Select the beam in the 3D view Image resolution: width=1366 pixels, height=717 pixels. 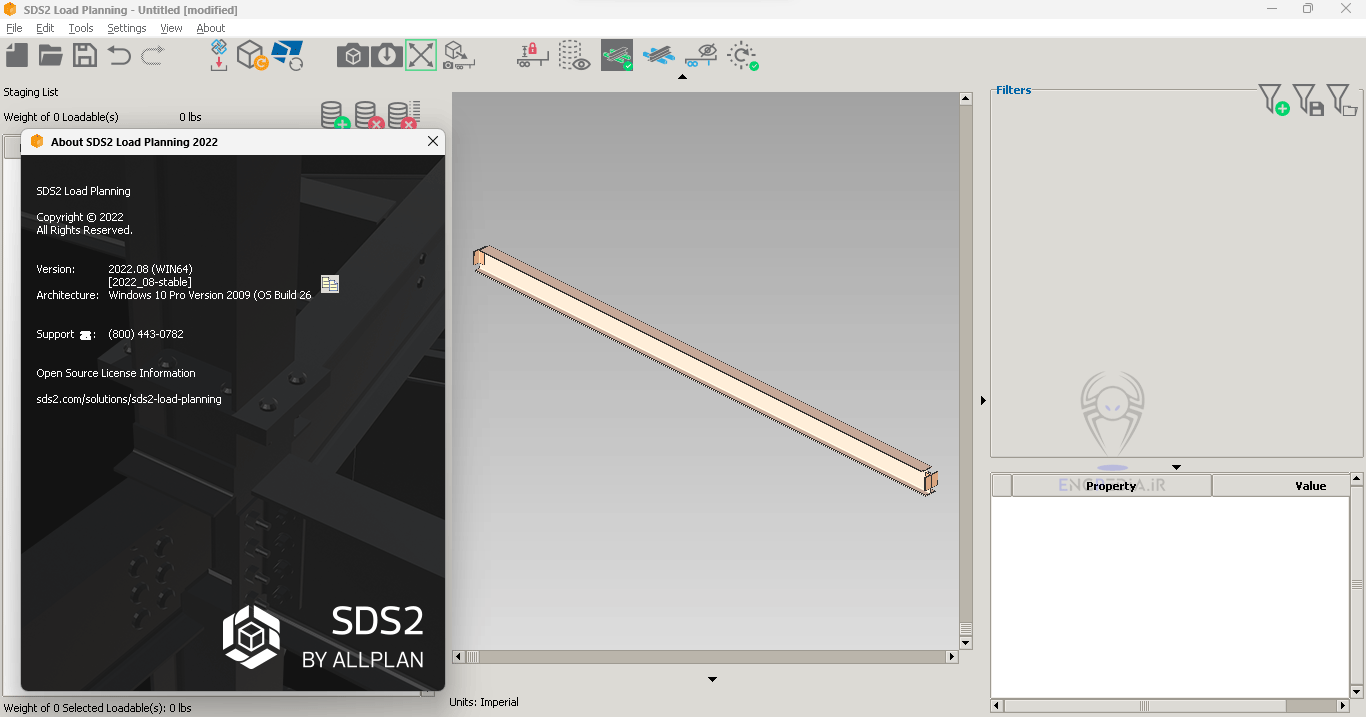pos(706,372)
